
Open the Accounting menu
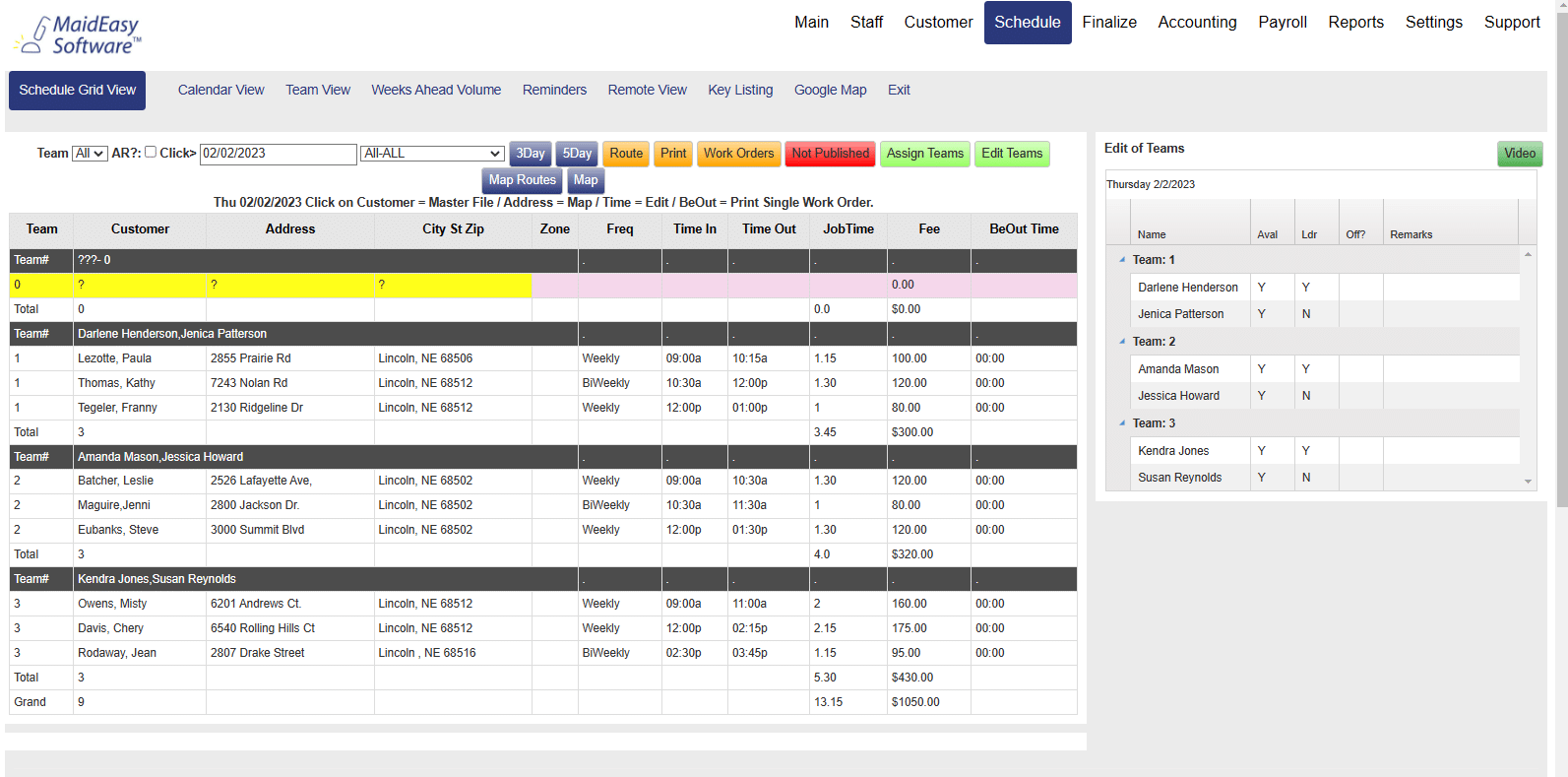point(1198,23)
